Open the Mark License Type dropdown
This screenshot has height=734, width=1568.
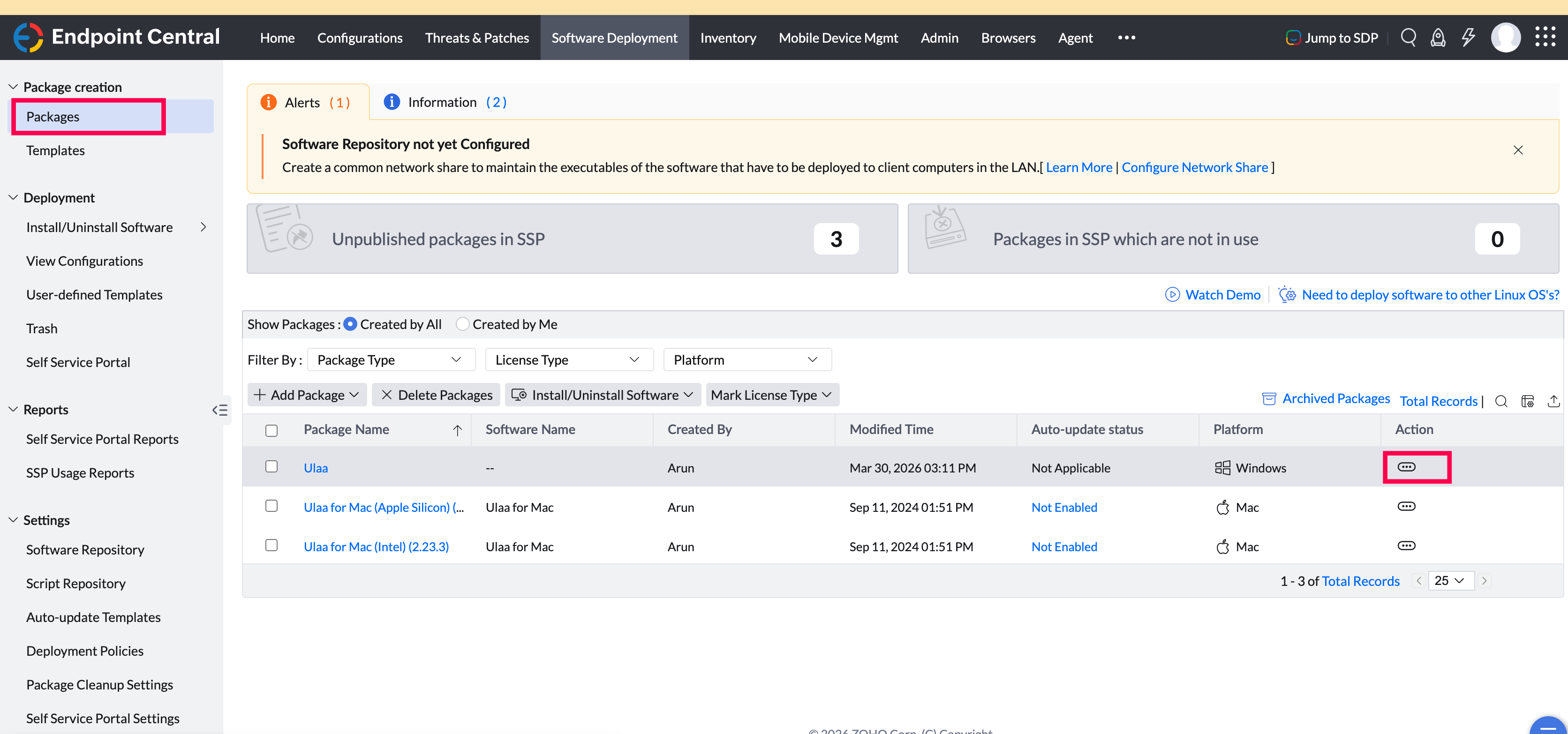click(771, 395)
